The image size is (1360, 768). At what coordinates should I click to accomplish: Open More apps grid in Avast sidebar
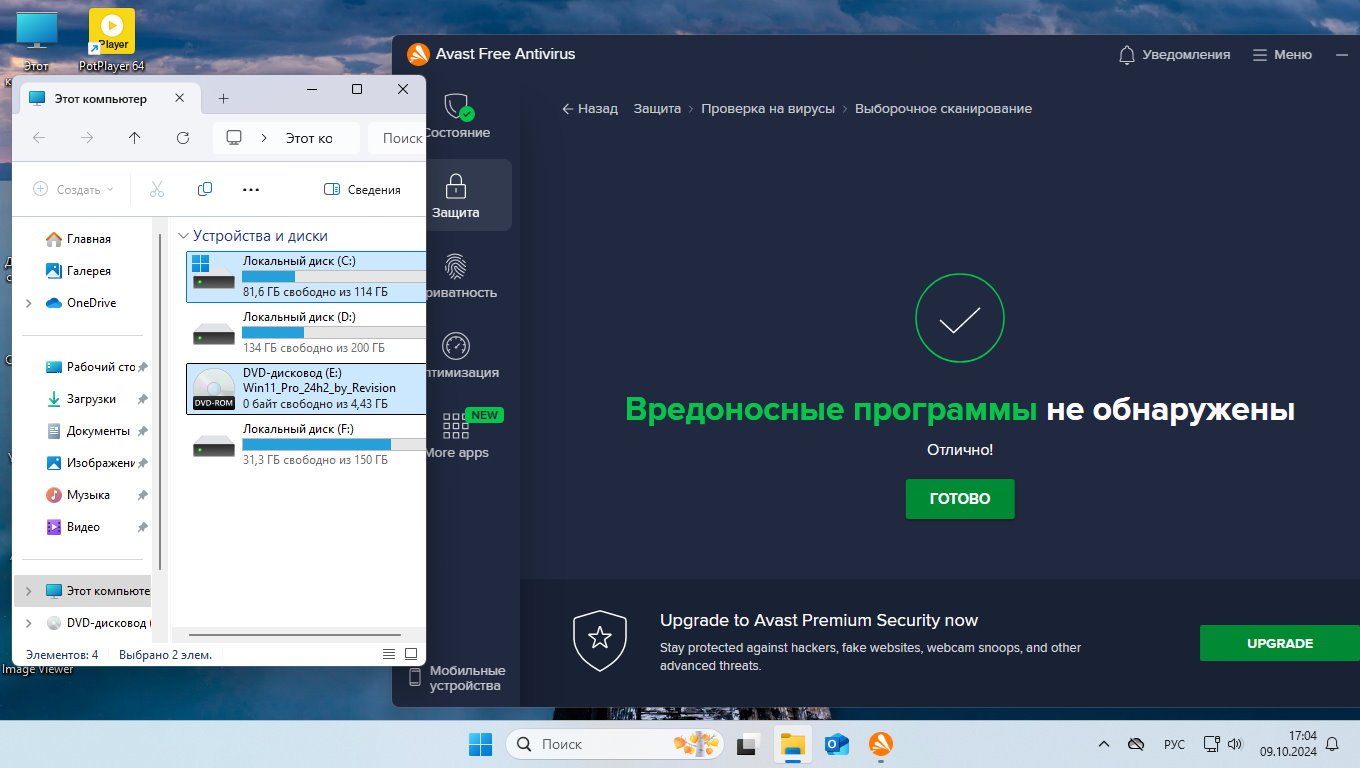click(x=456, y=436)
